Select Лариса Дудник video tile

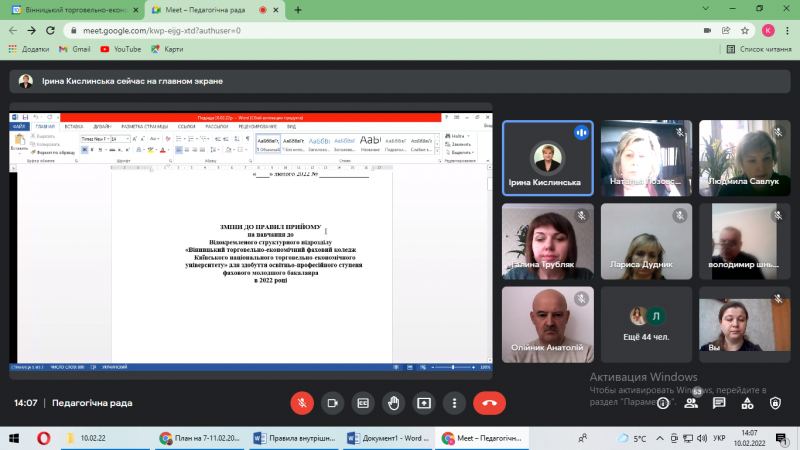pos(646,241)
